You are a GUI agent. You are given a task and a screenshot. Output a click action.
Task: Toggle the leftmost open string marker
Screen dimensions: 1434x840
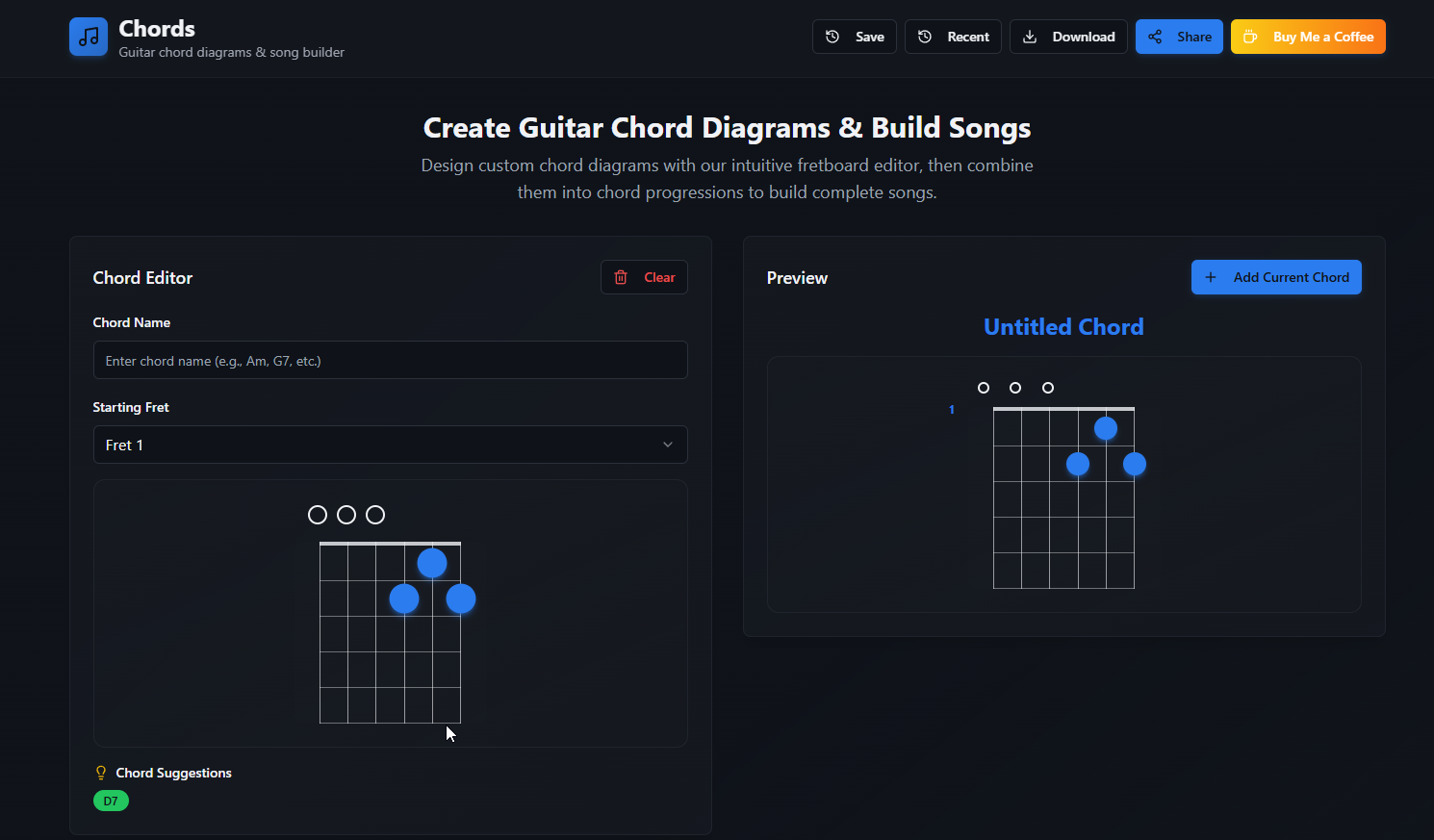(319, 514)
